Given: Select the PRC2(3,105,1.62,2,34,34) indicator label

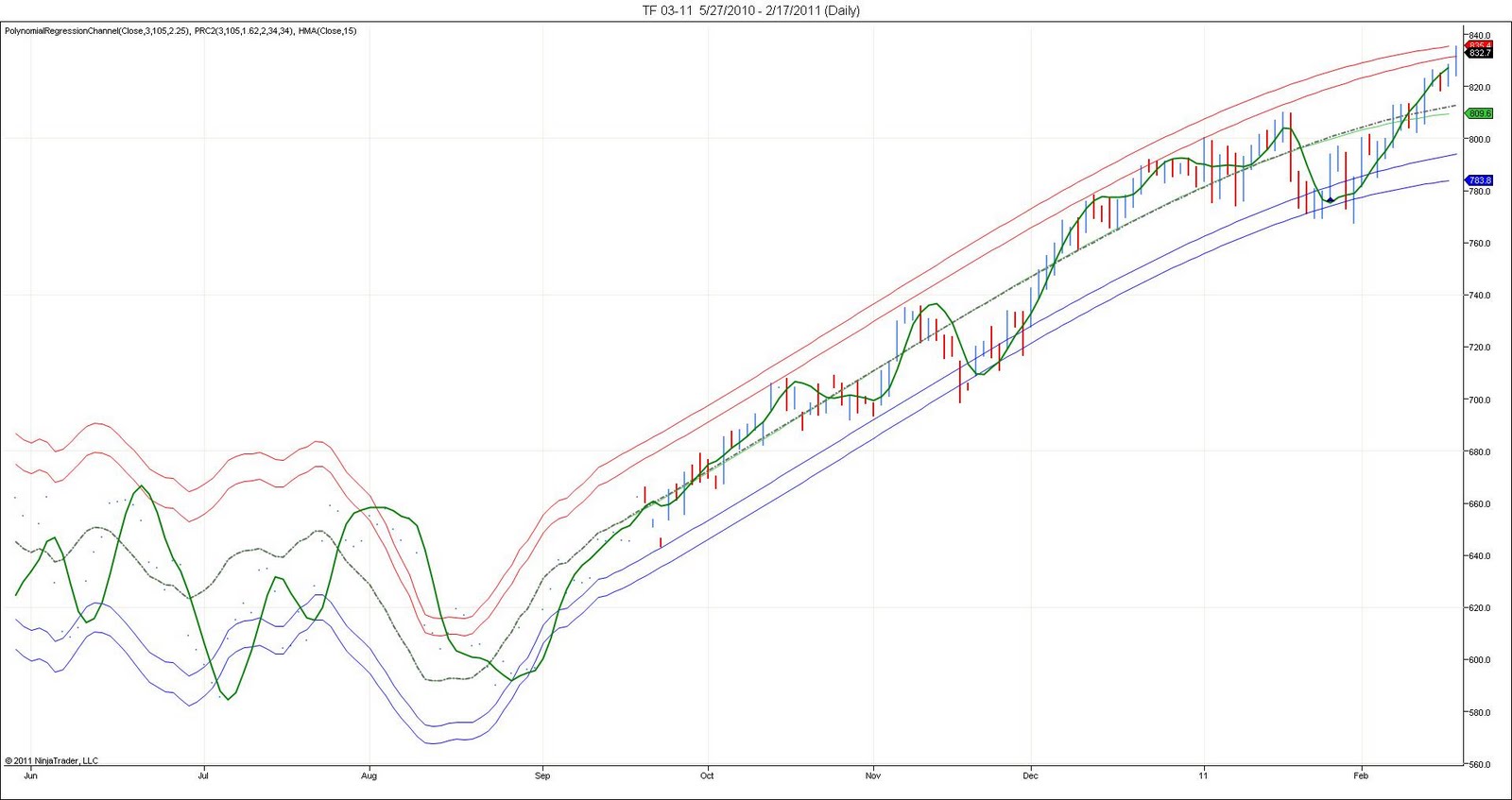Looking at the screenshot, I should pos(244,31).
